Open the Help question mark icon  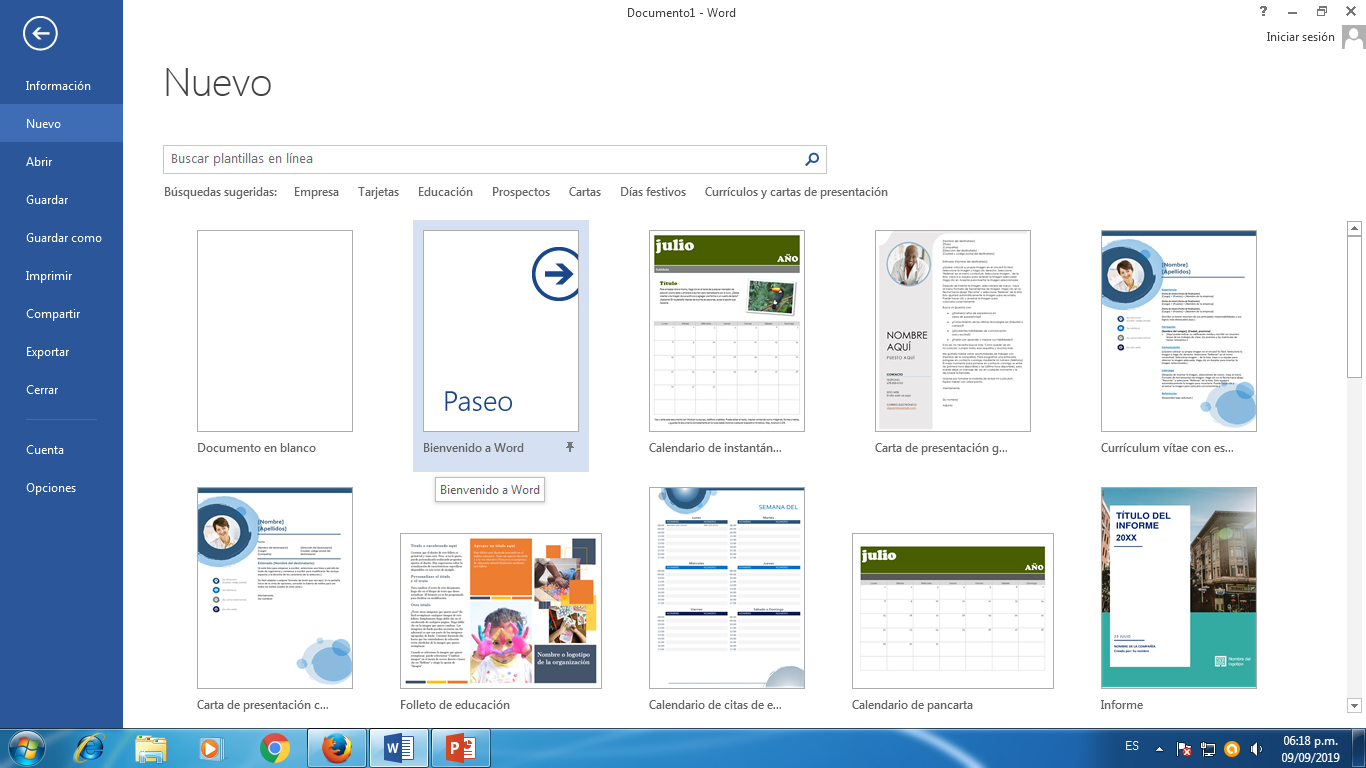[1263, 11]
